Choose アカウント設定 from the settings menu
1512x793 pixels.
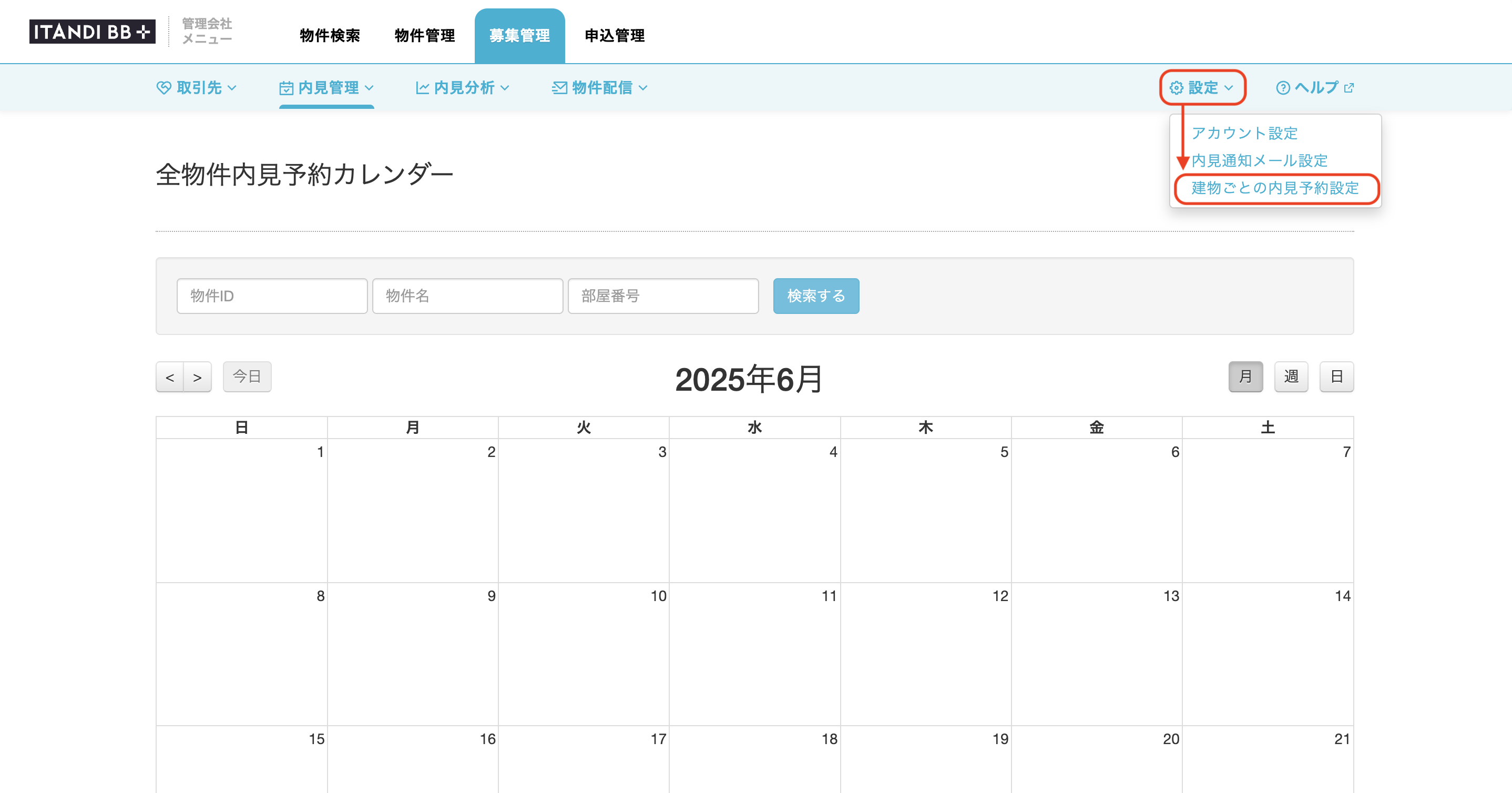pyautogui.click(x=1244, y=133)
